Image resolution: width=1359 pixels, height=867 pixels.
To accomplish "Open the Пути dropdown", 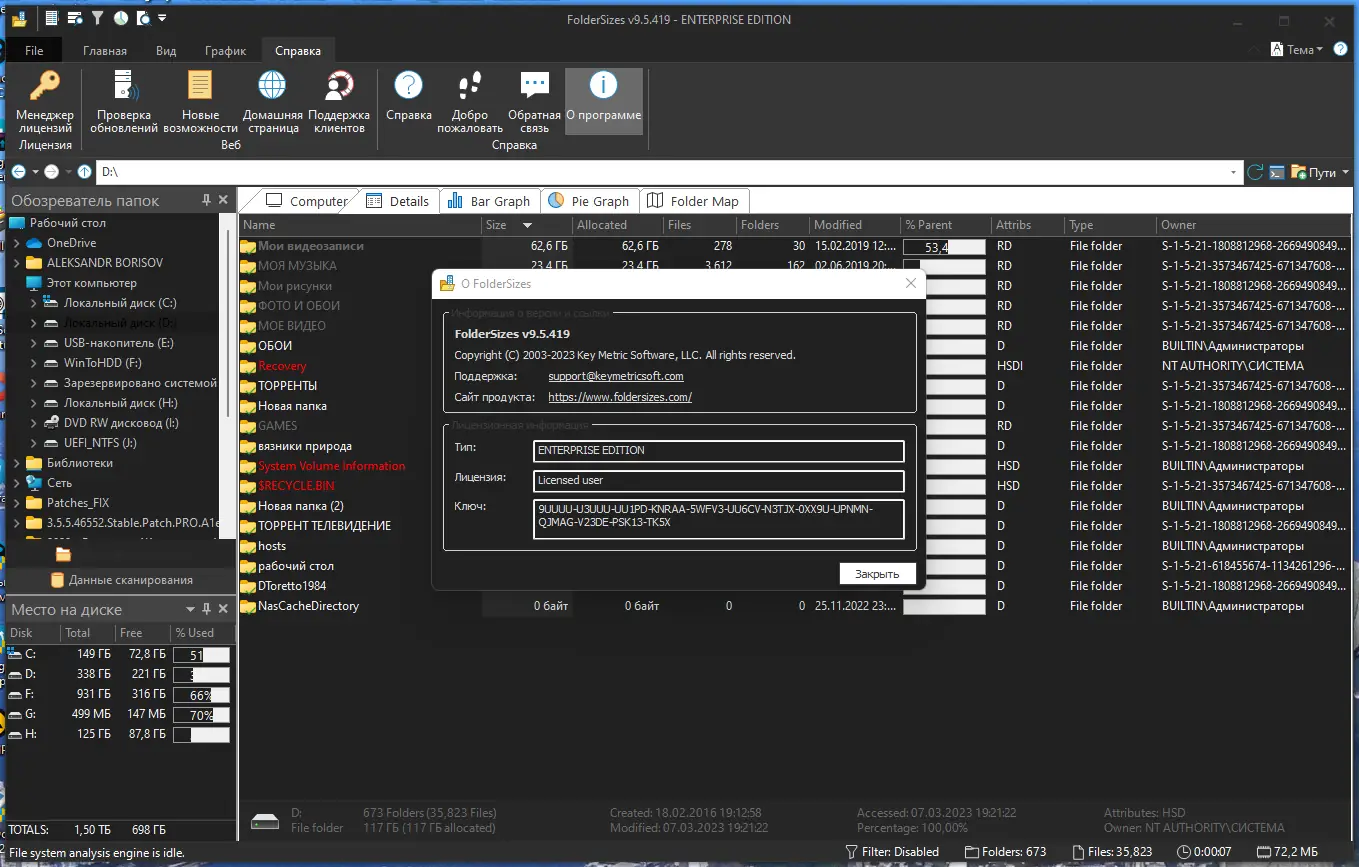I will click(1322, 172).
